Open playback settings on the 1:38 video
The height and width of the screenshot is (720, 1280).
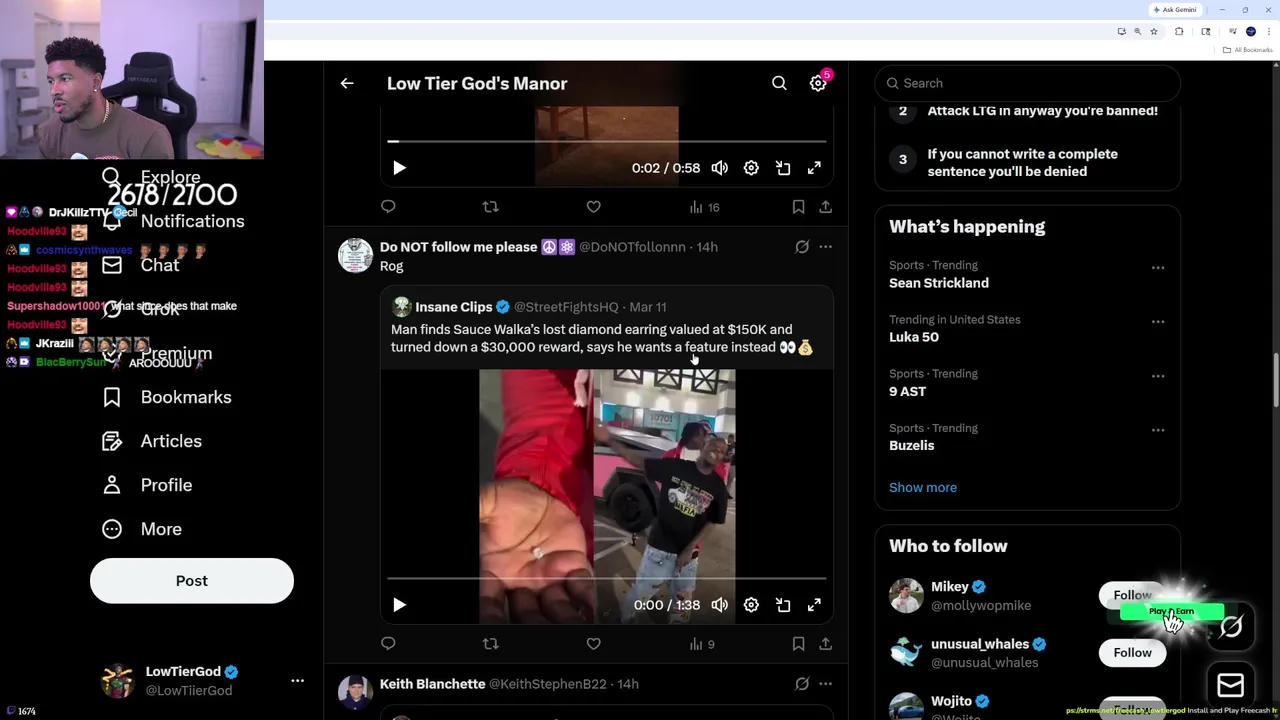[751, 605]
